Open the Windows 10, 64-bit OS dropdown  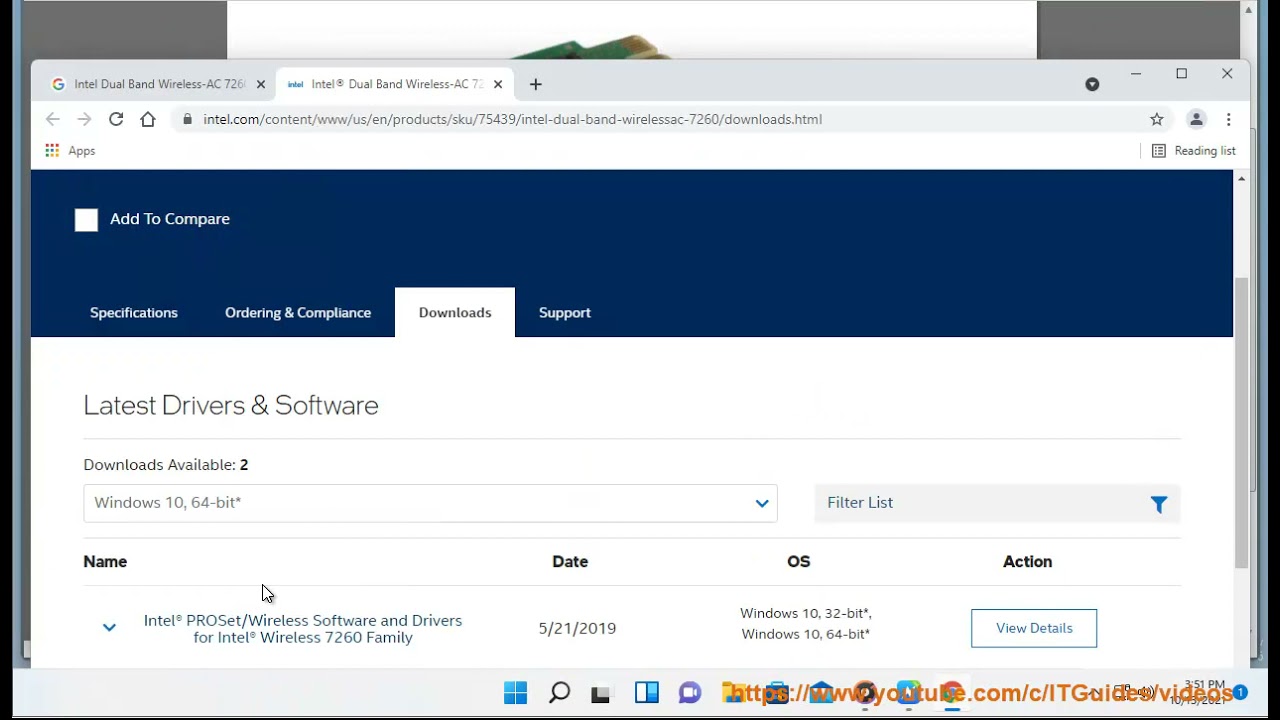430,503
